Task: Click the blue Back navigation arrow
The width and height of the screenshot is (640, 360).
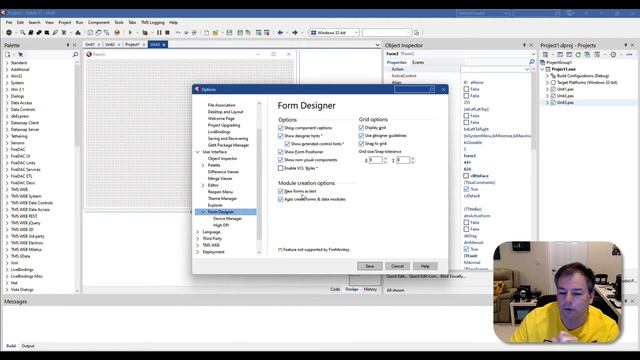Action: (x=280, y=33)
